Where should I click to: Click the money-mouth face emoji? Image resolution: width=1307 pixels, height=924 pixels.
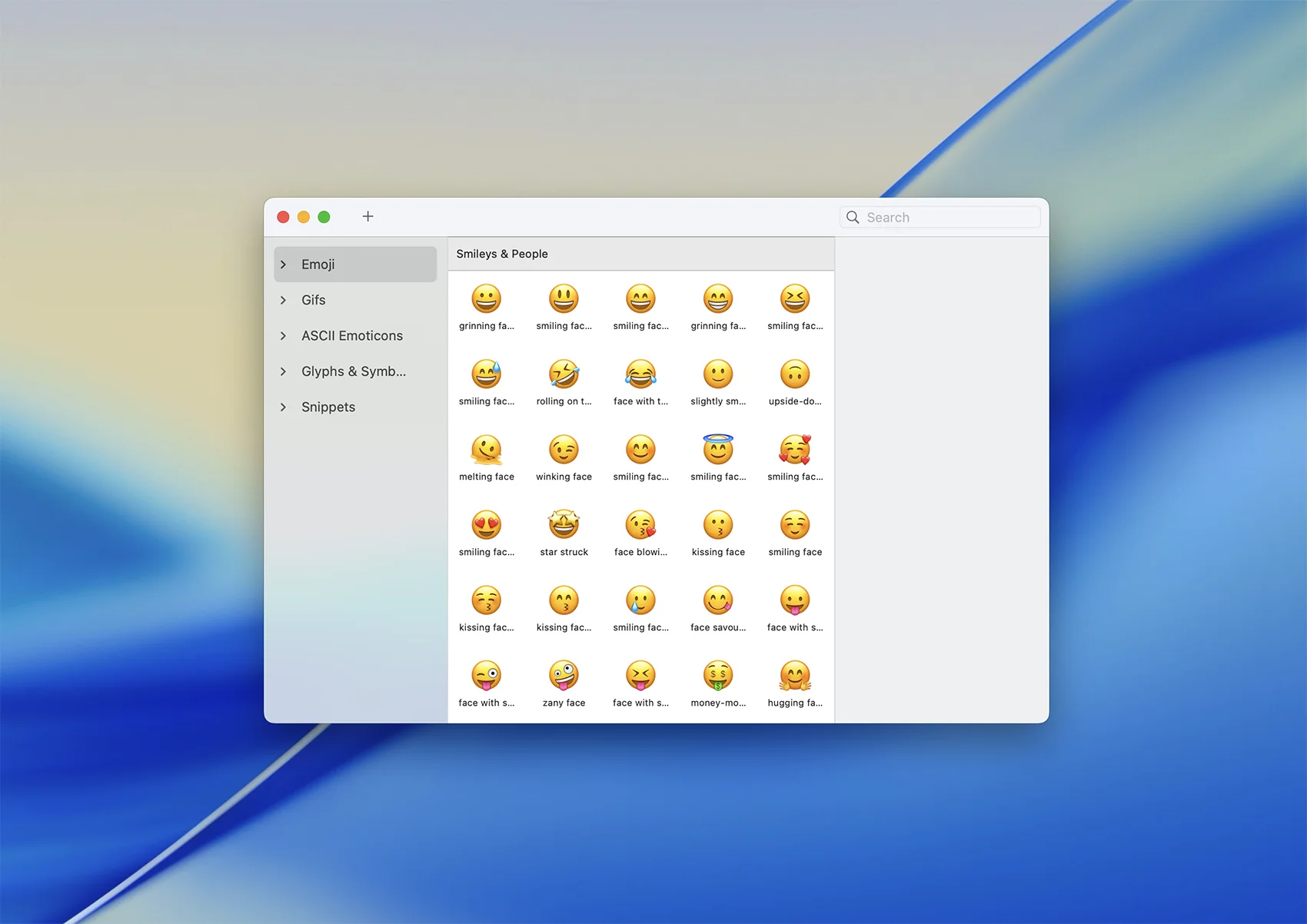coord(718,676)
